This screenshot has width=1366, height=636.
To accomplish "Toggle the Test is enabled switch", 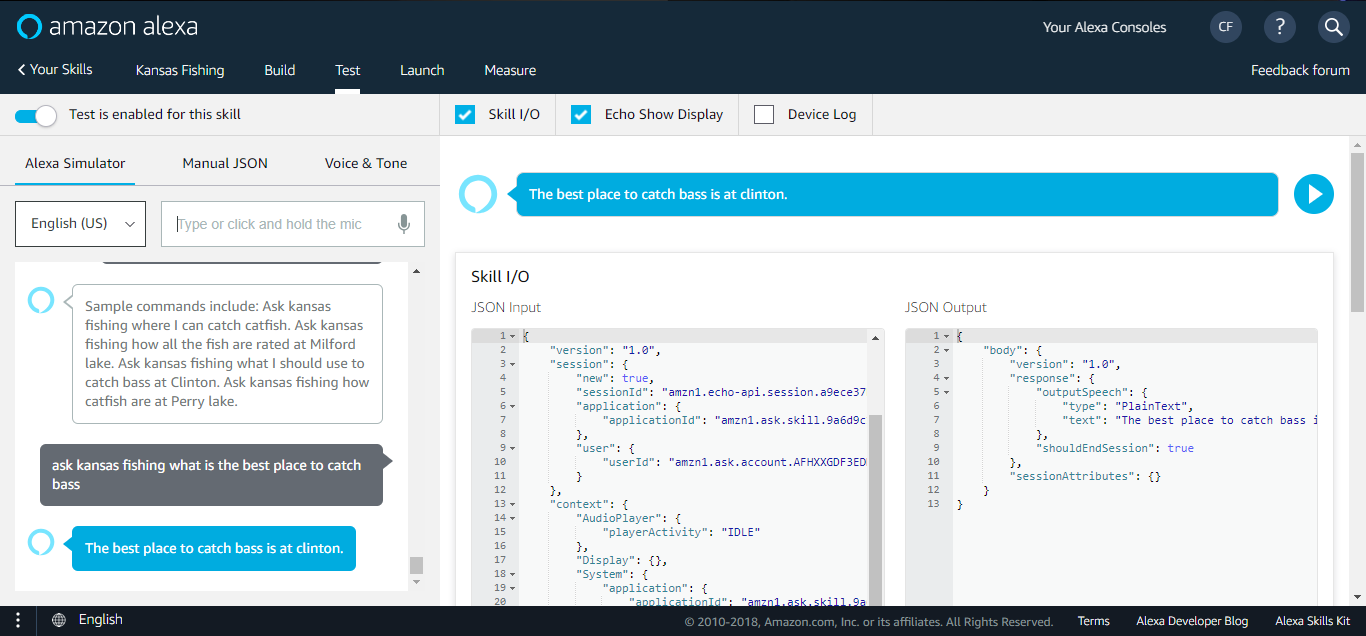I will pos(36,115).
